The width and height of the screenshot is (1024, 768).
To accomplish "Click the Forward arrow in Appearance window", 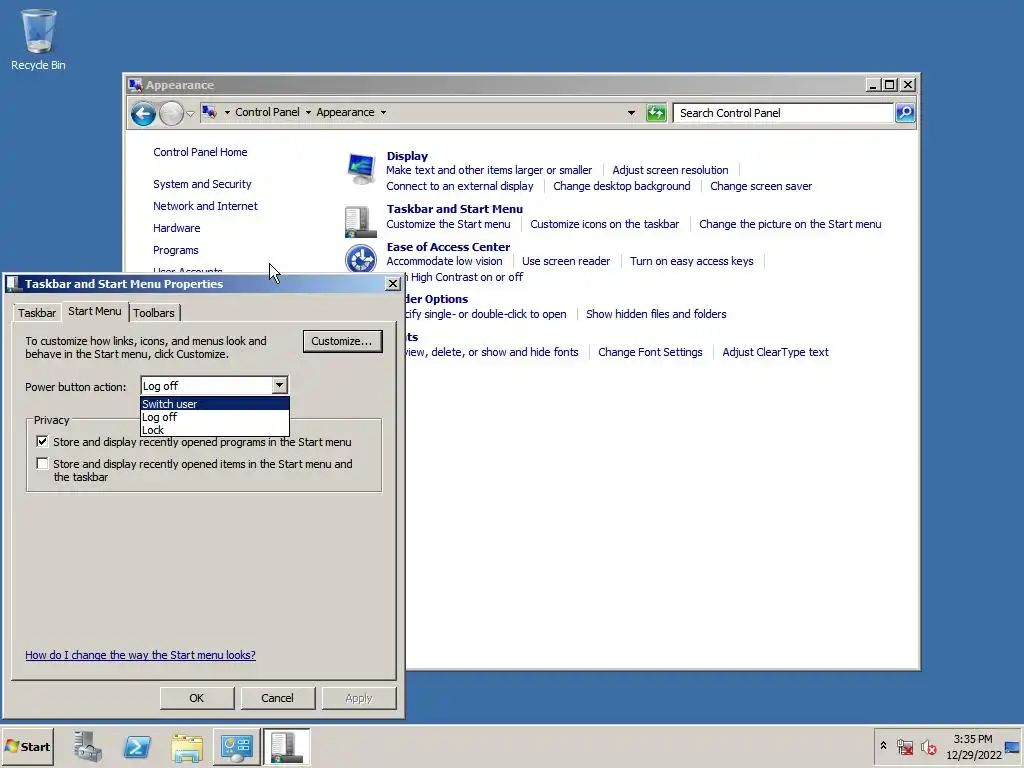I will coord(171,114).
